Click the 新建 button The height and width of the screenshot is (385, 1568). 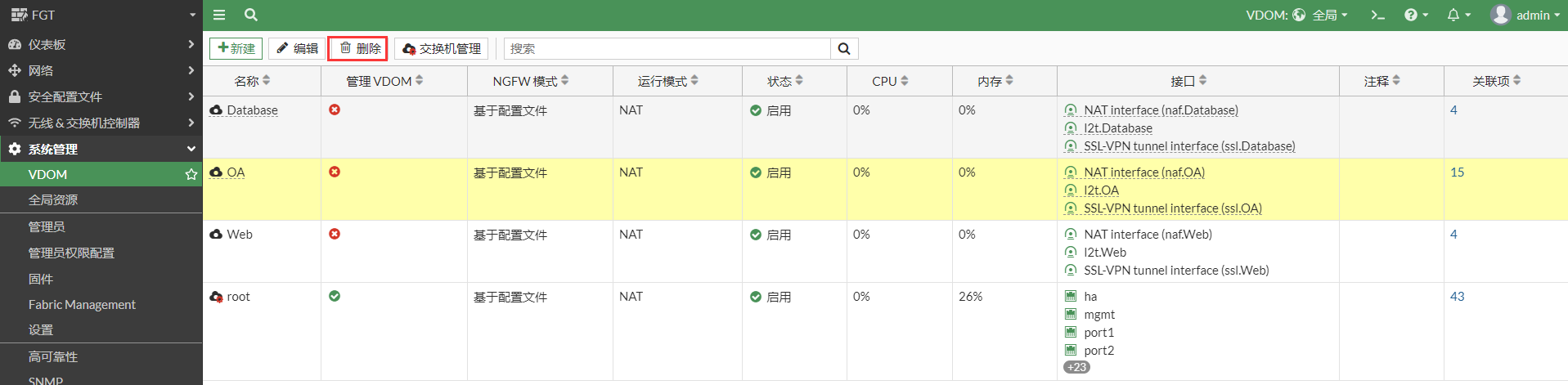(x=236, y=49)
